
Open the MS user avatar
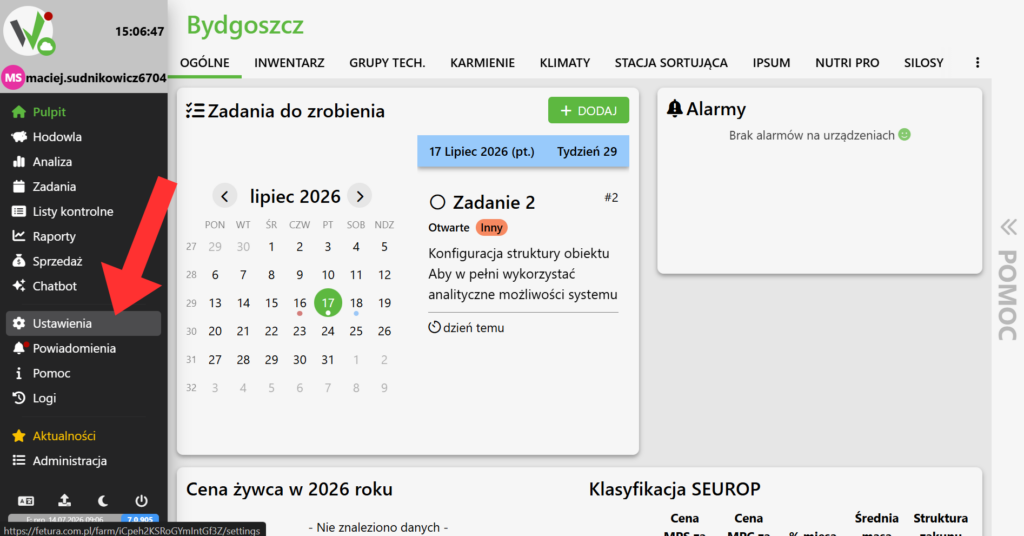12,78
